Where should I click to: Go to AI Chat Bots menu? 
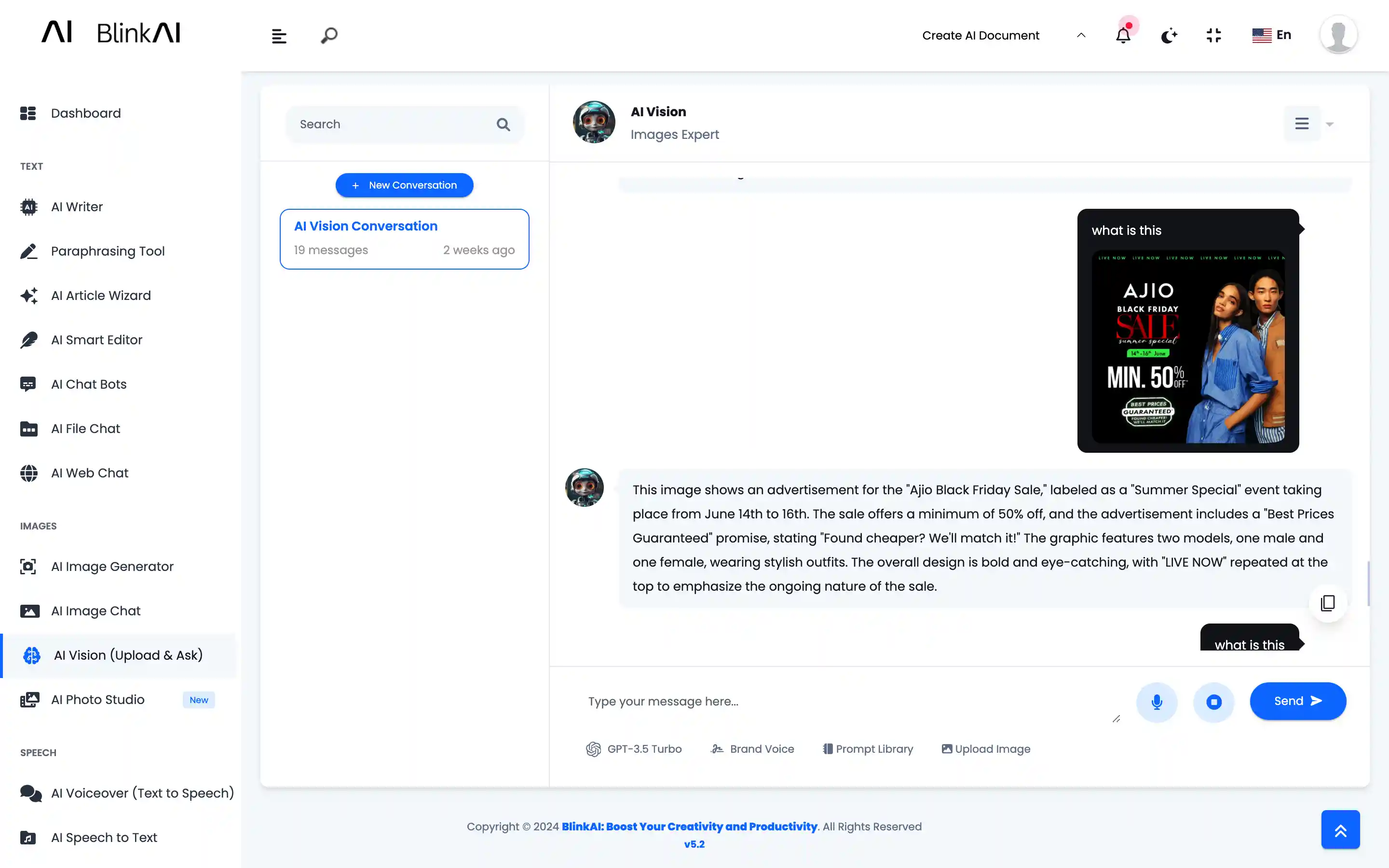point(88,384)
